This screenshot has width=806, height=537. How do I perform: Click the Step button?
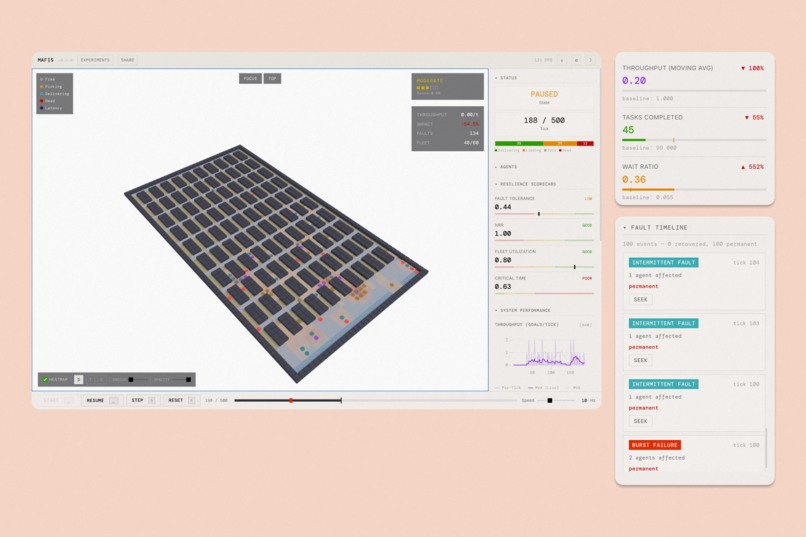pyautogui.click(x=143, y=400)
